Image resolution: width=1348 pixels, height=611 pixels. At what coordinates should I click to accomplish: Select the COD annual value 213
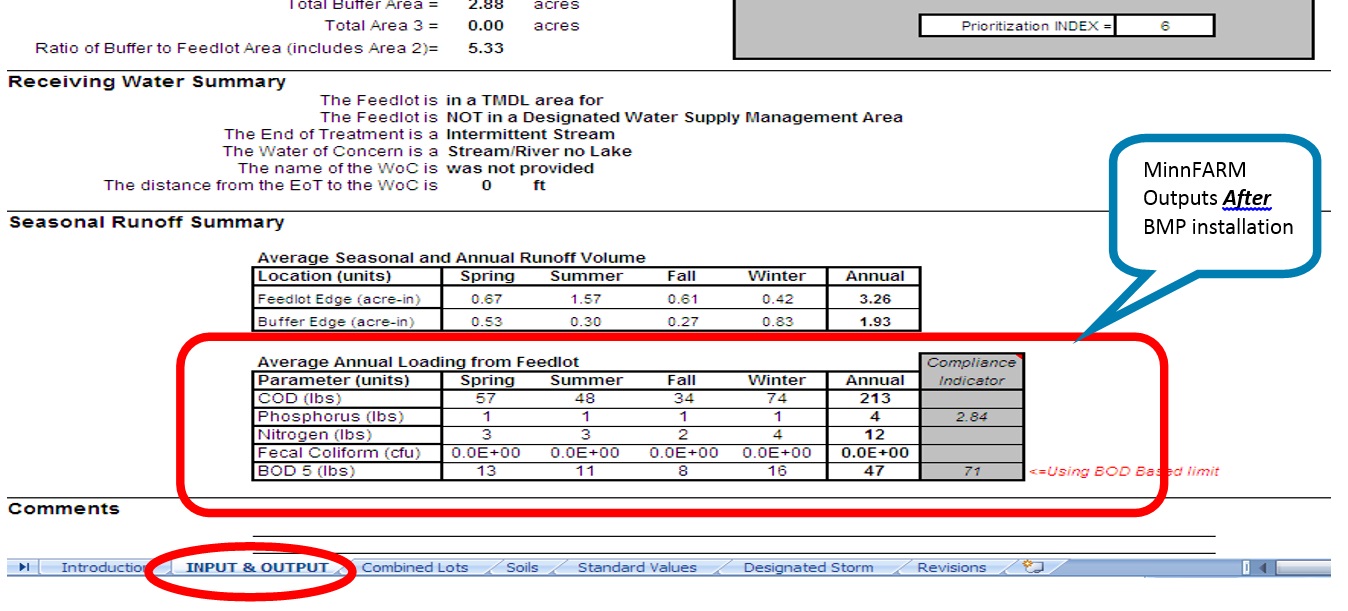[x=874, y=398]
